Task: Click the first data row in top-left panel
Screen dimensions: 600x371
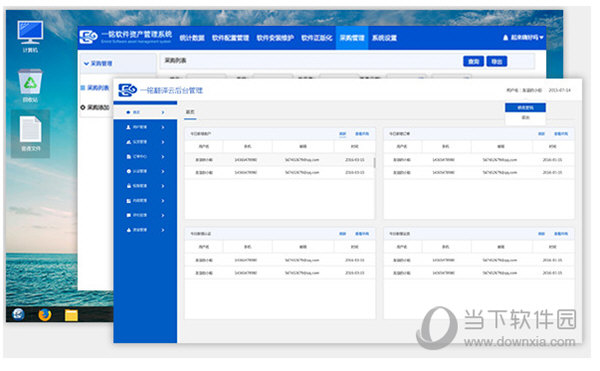Action: click(x=279, y=159)
